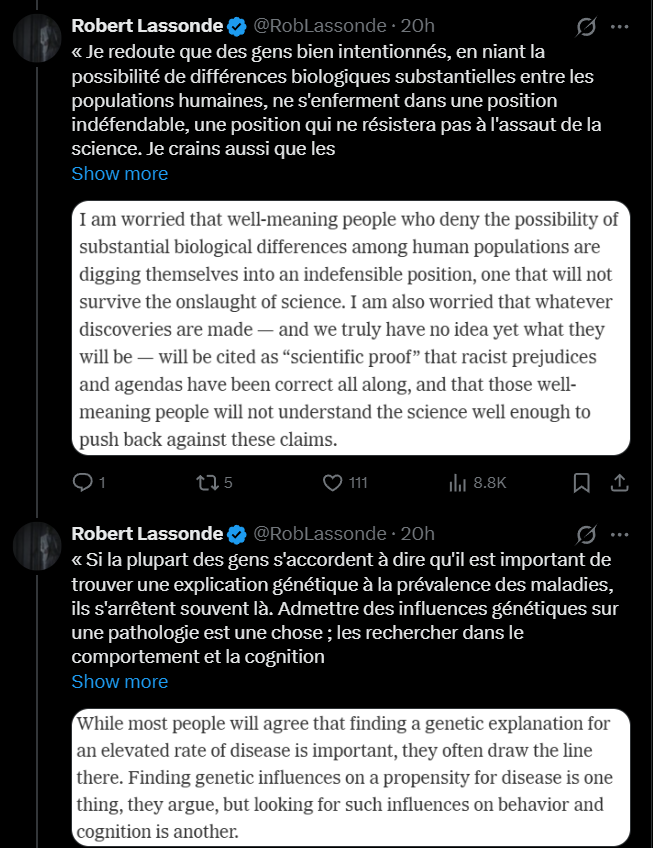Like the post with 111 likes
The image size is (653, 848).
[334, 483]
